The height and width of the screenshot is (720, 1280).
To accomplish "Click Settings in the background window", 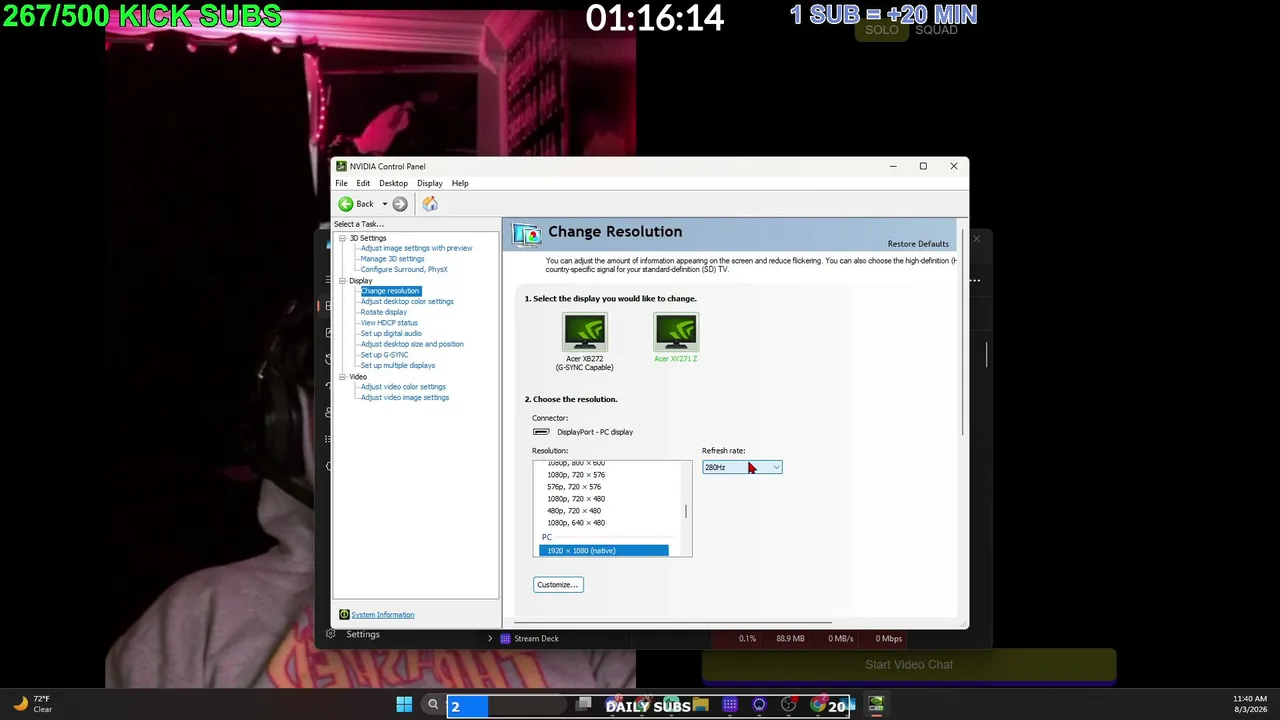I will coord(363,634).
